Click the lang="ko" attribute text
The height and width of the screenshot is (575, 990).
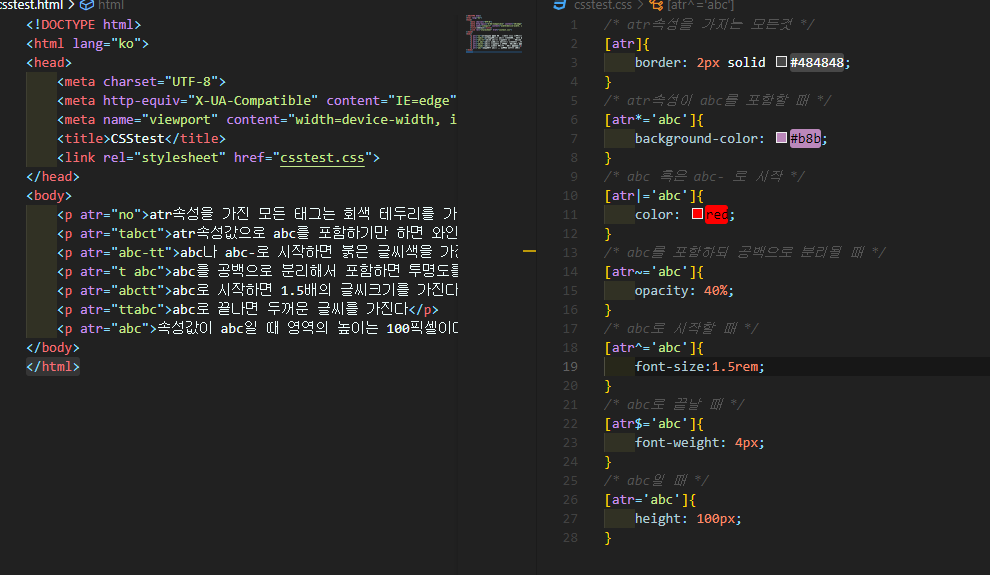(x=107, y=44)
